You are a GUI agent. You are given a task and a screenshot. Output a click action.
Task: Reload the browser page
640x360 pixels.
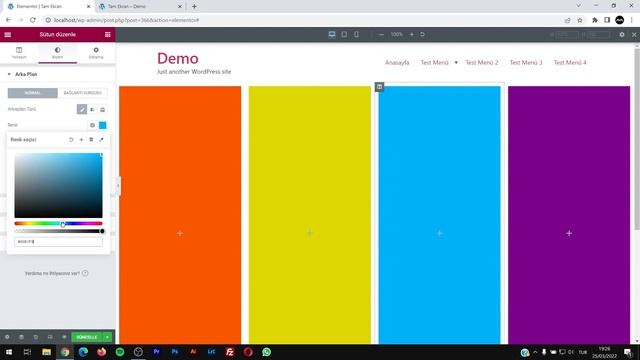pyautogui.click(x=33, y=20)
